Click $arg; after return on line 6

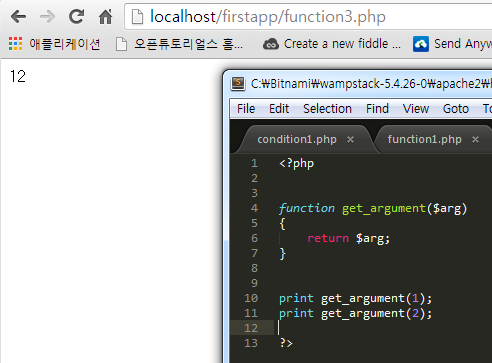click(x=373, y=239)
